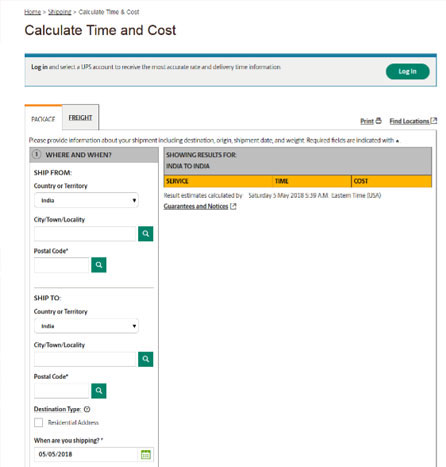Click Ship To postal code search icon
The width and height of the screenshot is (446, 467).
[99, 391]
